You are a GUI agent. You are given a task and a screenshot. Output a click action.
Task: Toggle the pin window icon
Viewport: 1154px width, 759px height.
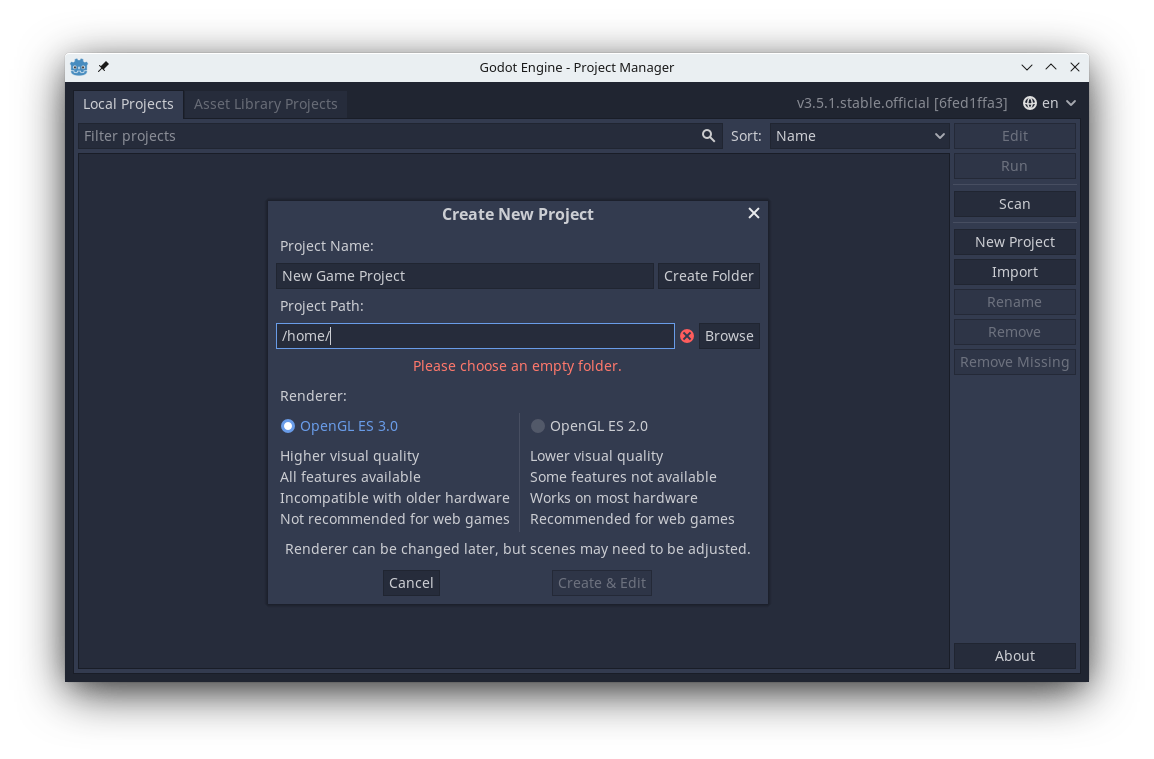[103, 67]
